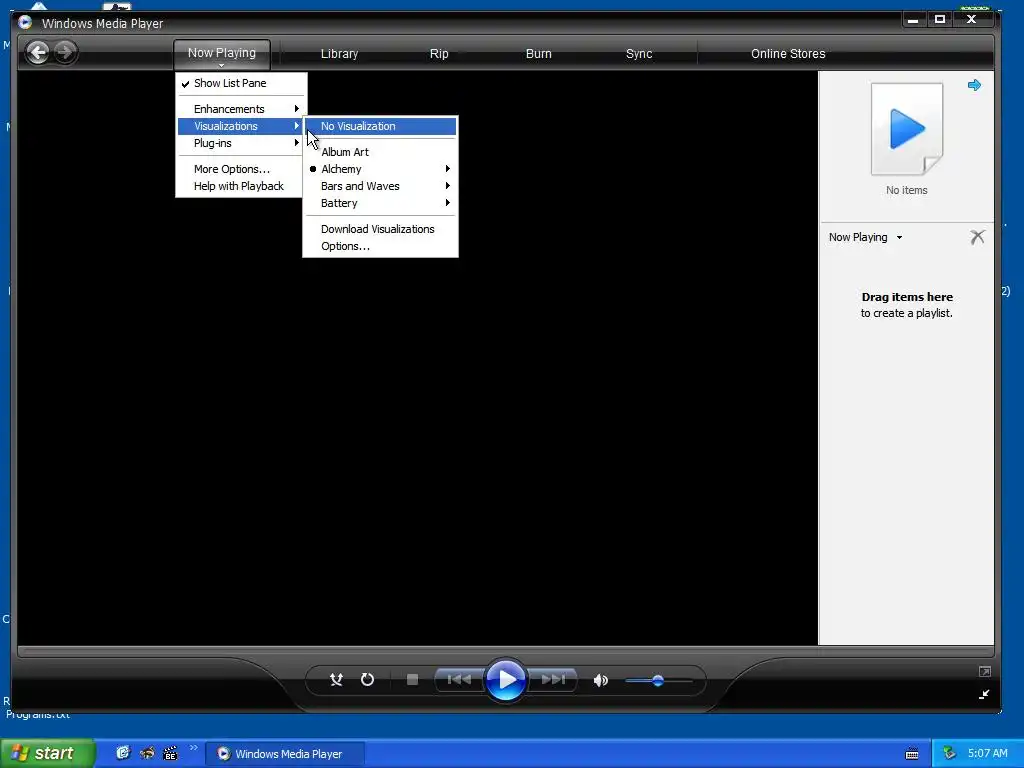
Task: Click the Windows Media Player title bar icon
Action: click(x=25, y=23)
